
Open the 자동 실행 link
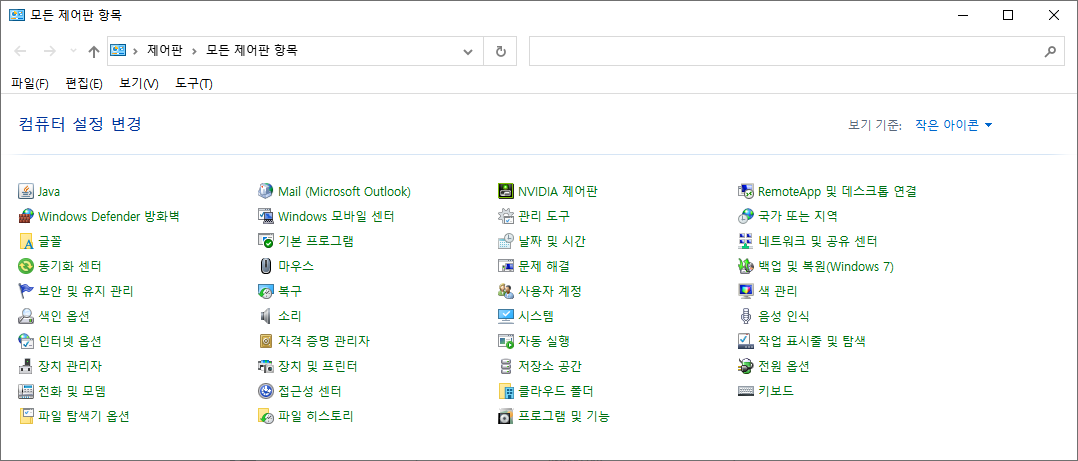click(x=543, y=341)
